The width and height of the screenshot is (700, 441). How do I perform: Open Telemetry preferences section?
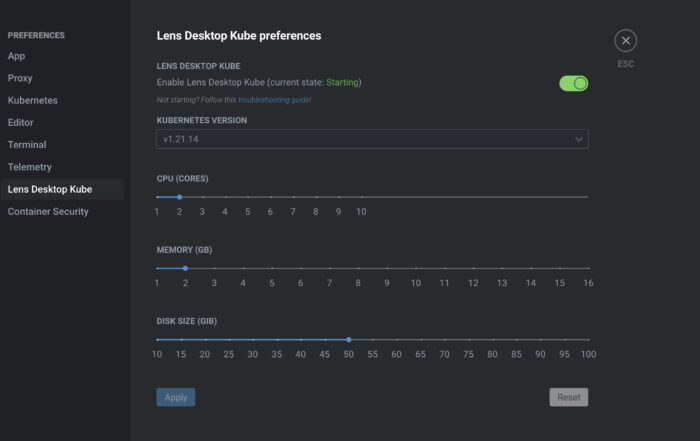point(30,167)
